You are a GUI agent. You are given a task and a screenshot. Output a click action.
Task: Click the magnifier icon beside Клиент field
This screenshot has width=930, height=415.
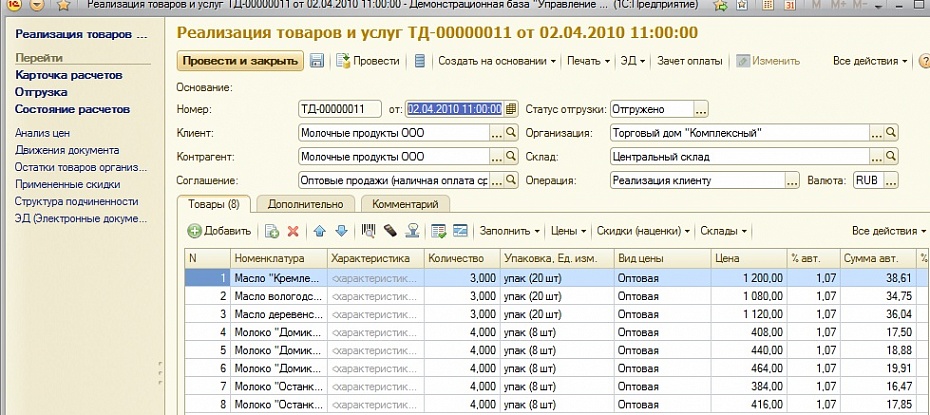(511, 132)
